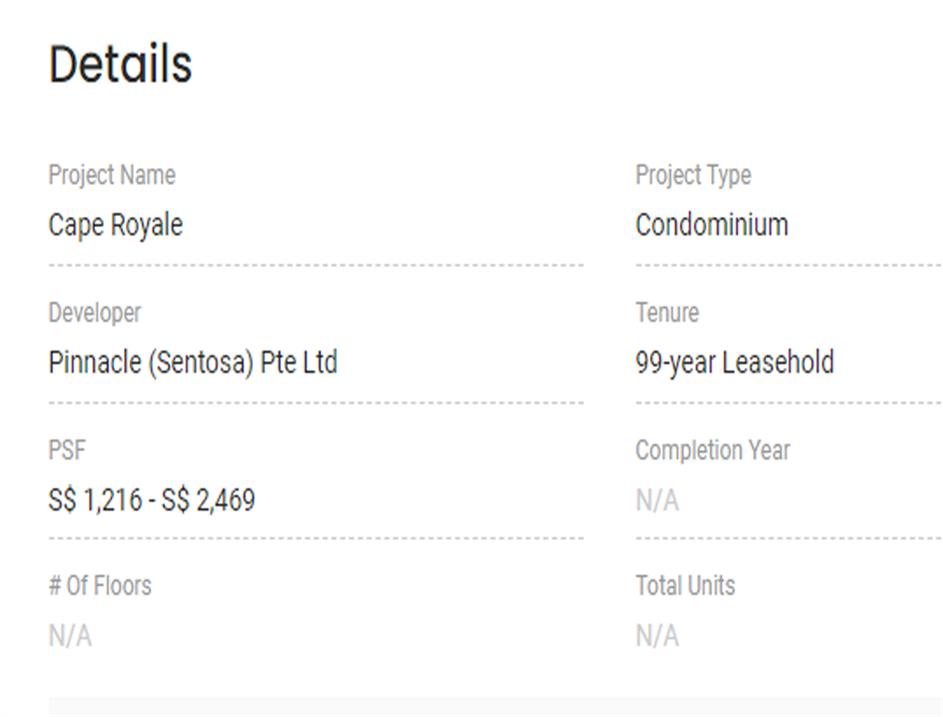Viewport: 943px width, 717px height.
Task: Click the PSF field label
Action: (67, 450)
